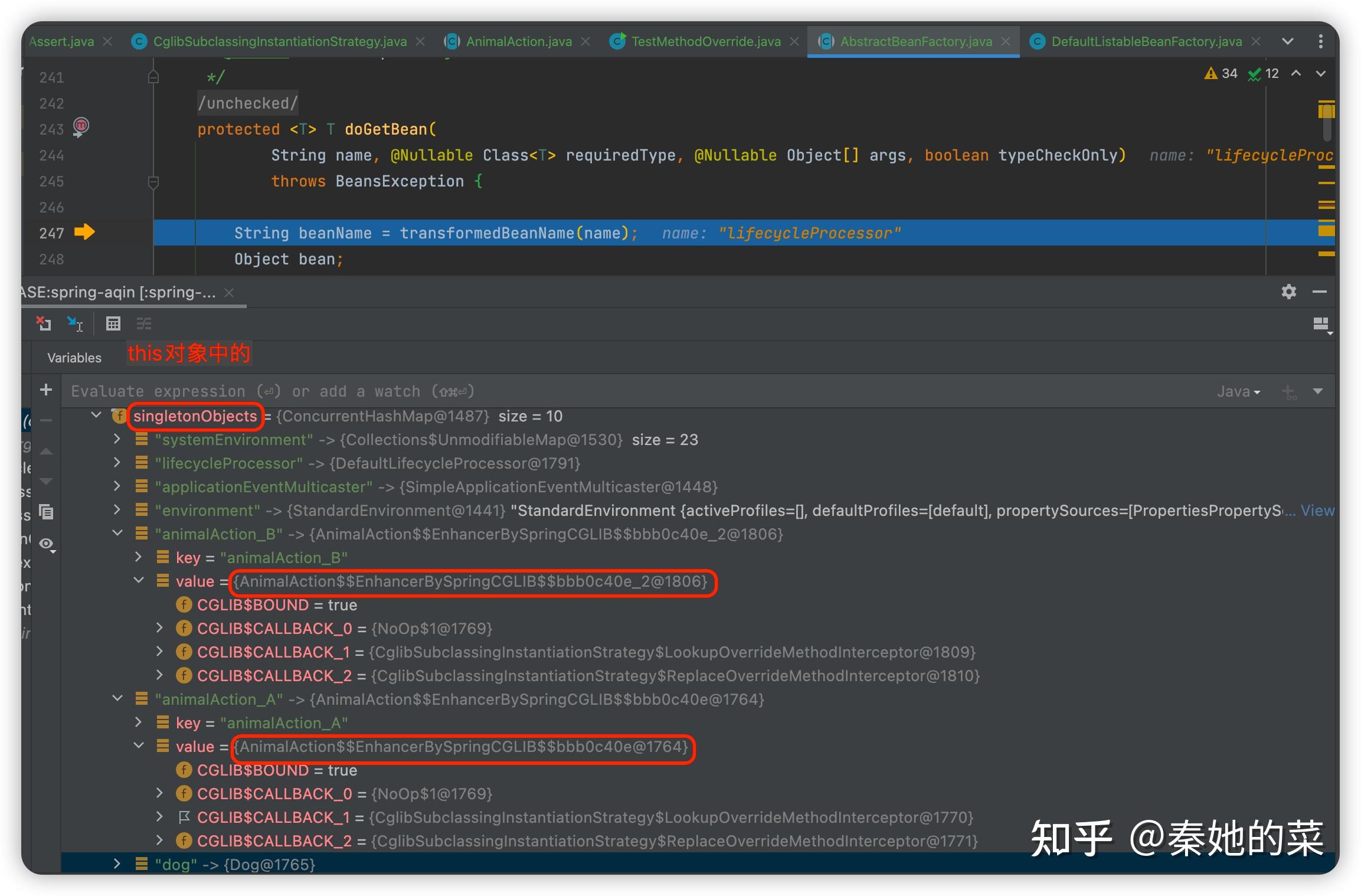Click the remove watch minus icon
The height and width of the screenshot is (896, 1361).
47,421
